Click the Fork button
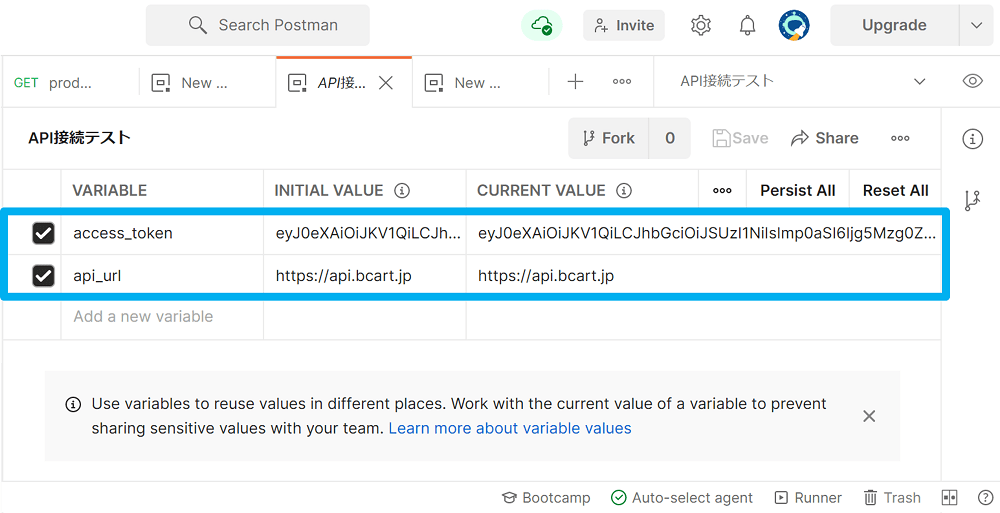Image resolution: width=1000 pixels, height=513 pixels. pos(608,138)
